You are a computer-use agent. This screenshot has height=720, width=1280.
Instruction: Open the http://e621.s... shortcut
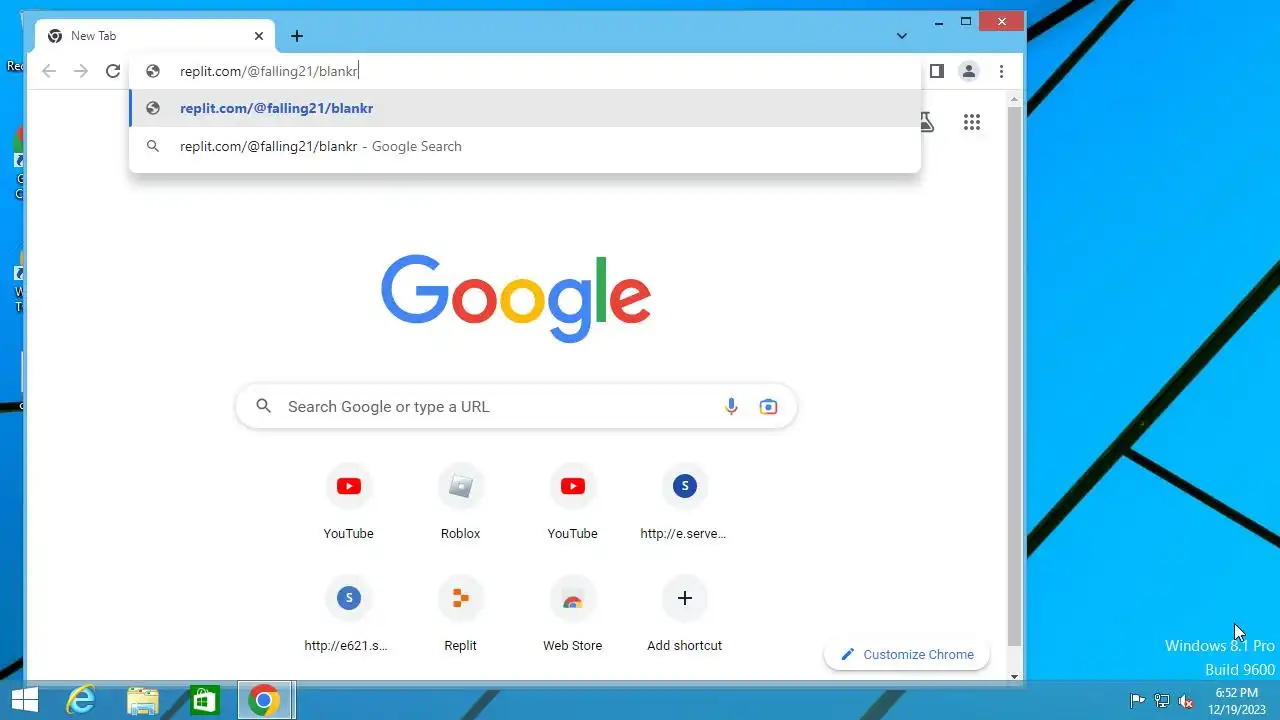pos(348,615)
